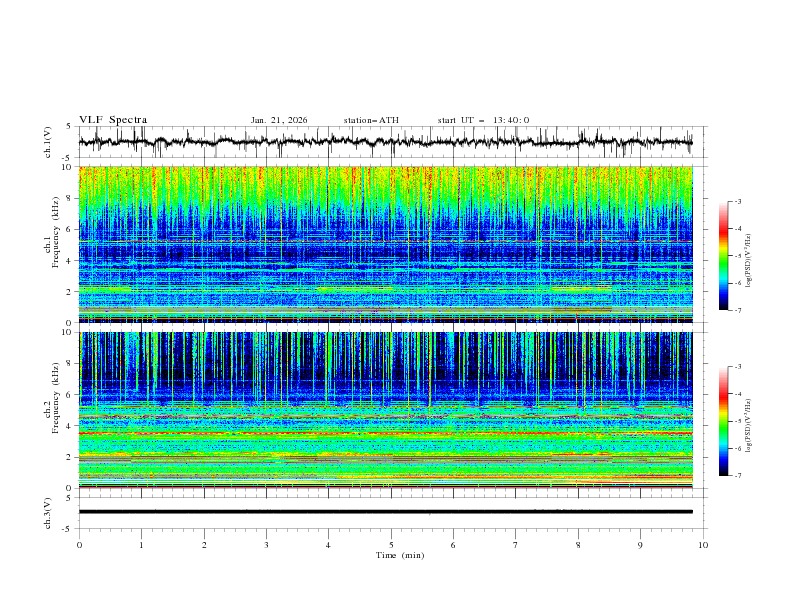
Task: Click the '5' tick on the time axis
Action: click(x=391, y=545)
